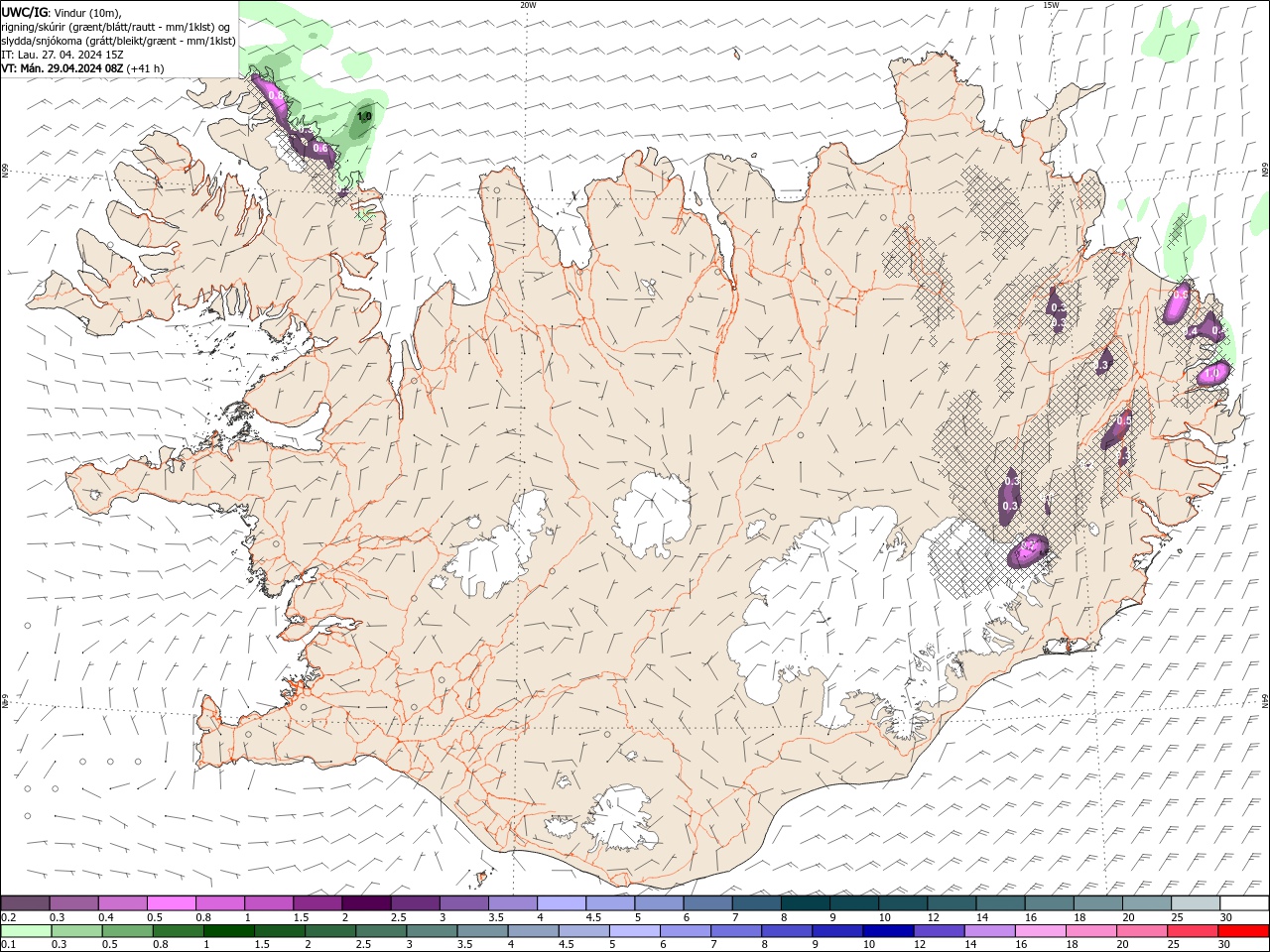Click the '0.1' label on the rain legend

(x=9, y=945)
